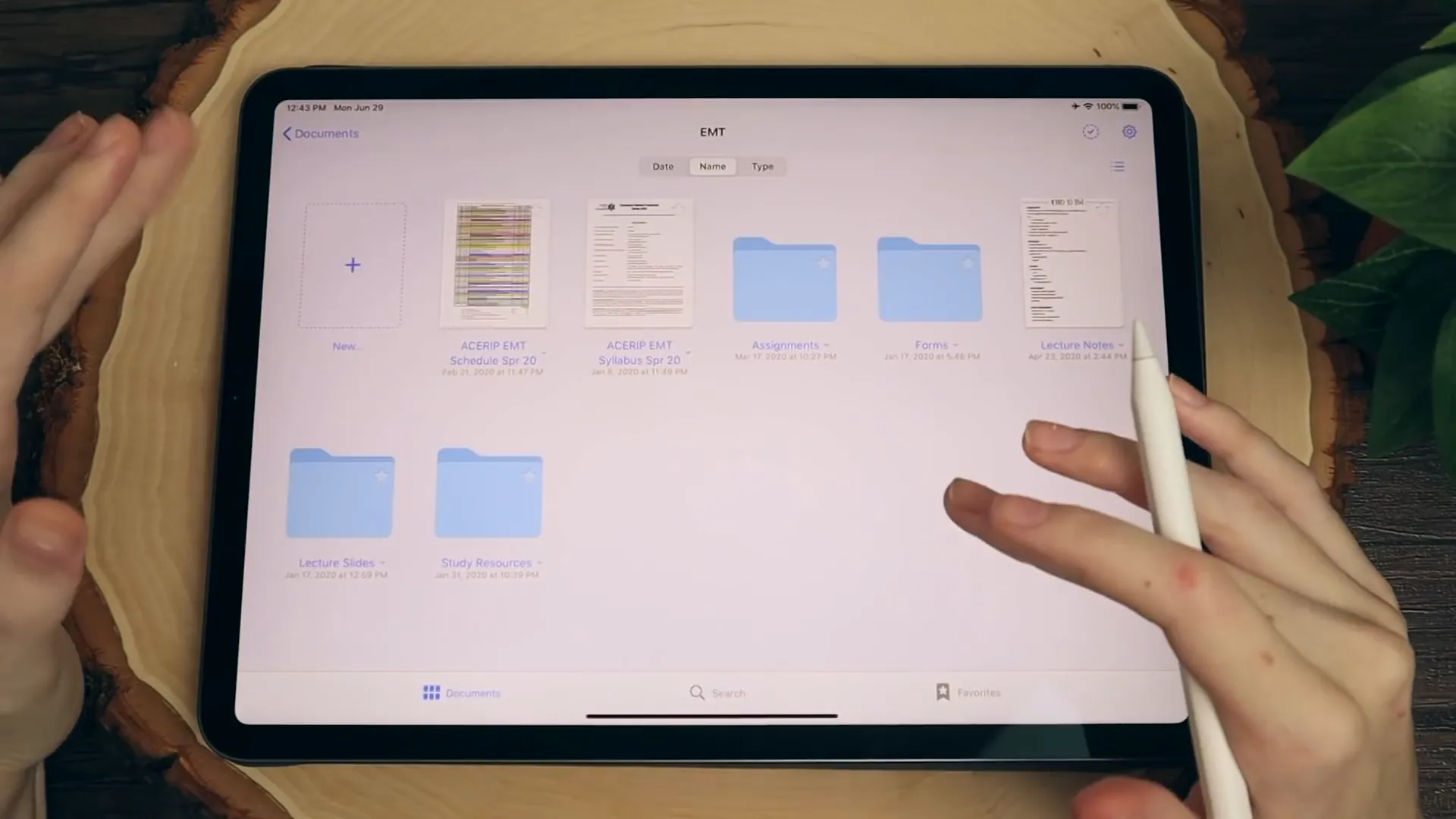Expand Lecture Notes folder options

click(x=1121, y=344)
